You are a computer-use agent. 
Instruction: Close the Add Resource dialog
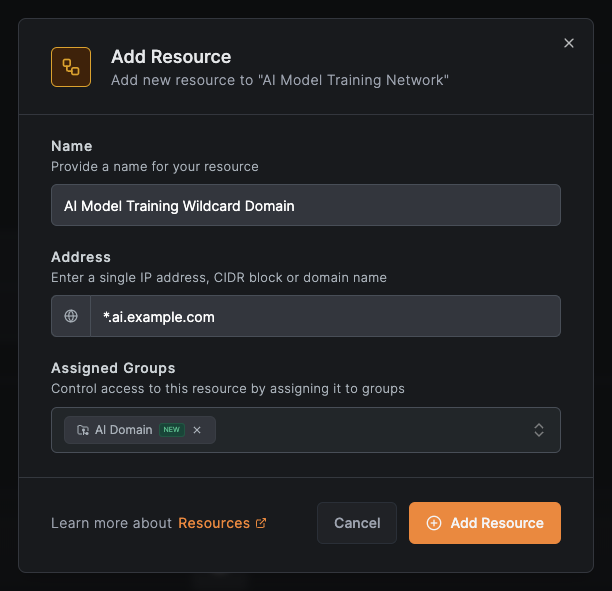(x=569, y=43)
